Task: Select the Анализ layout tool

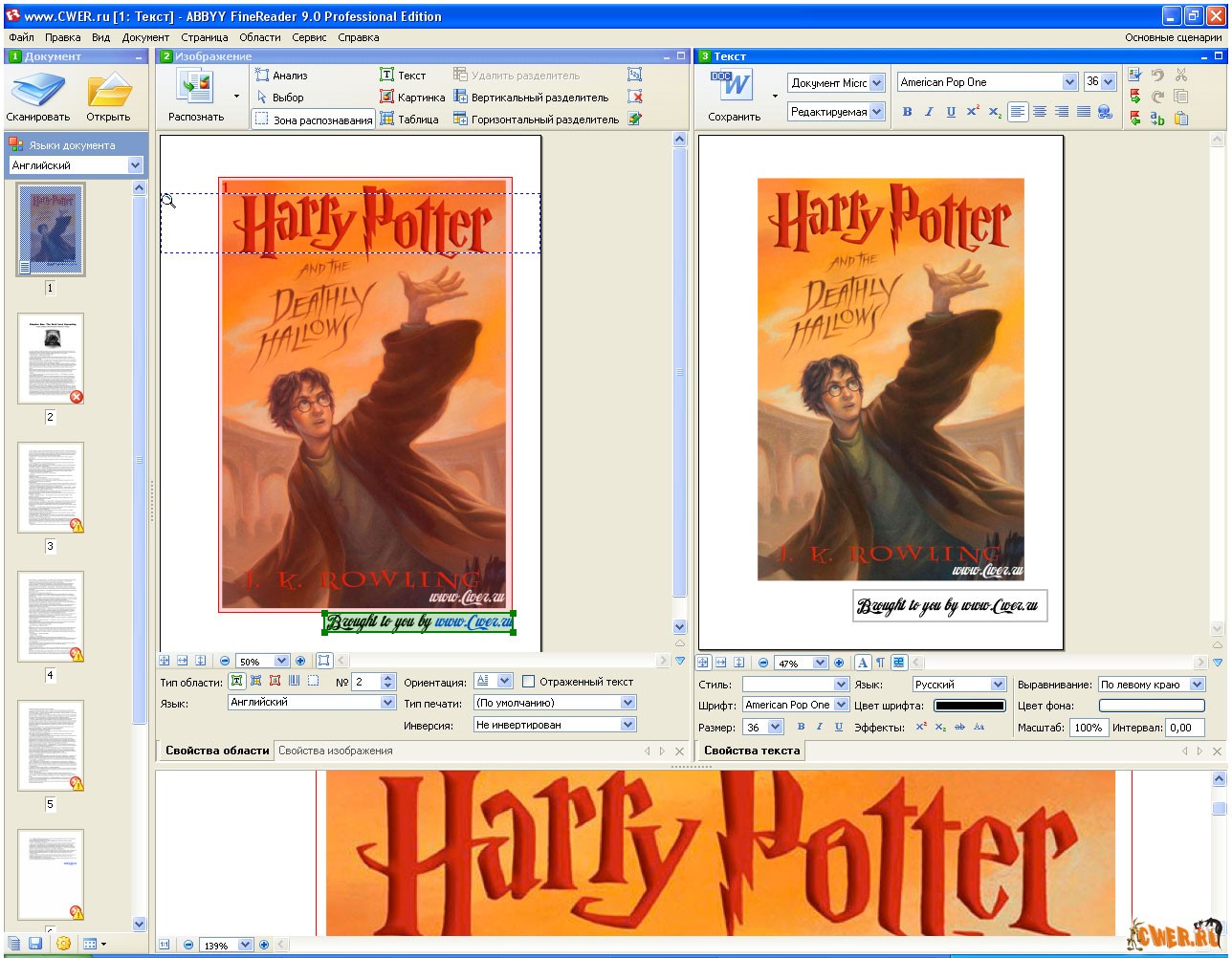Action: pyautogui.click(x=281, y=76)
